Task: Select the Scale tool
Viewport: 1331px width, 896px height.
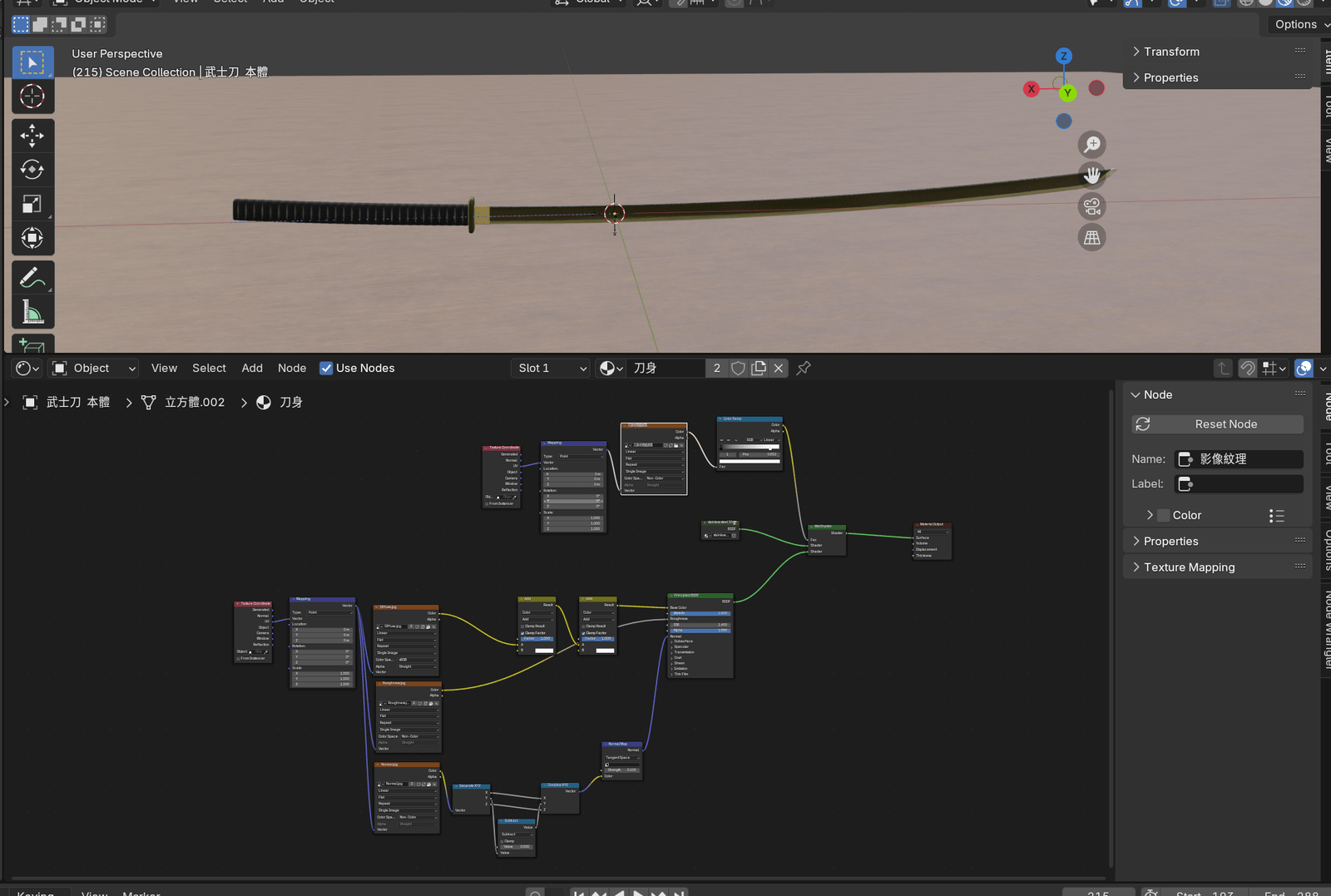Action: tap(32, 205)
